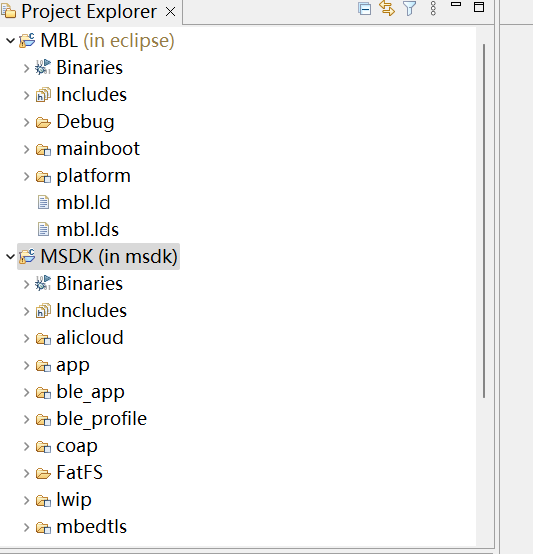The image size is (533, 554).
Task: Open the Filter funnel icon
Action: [410, 8]
